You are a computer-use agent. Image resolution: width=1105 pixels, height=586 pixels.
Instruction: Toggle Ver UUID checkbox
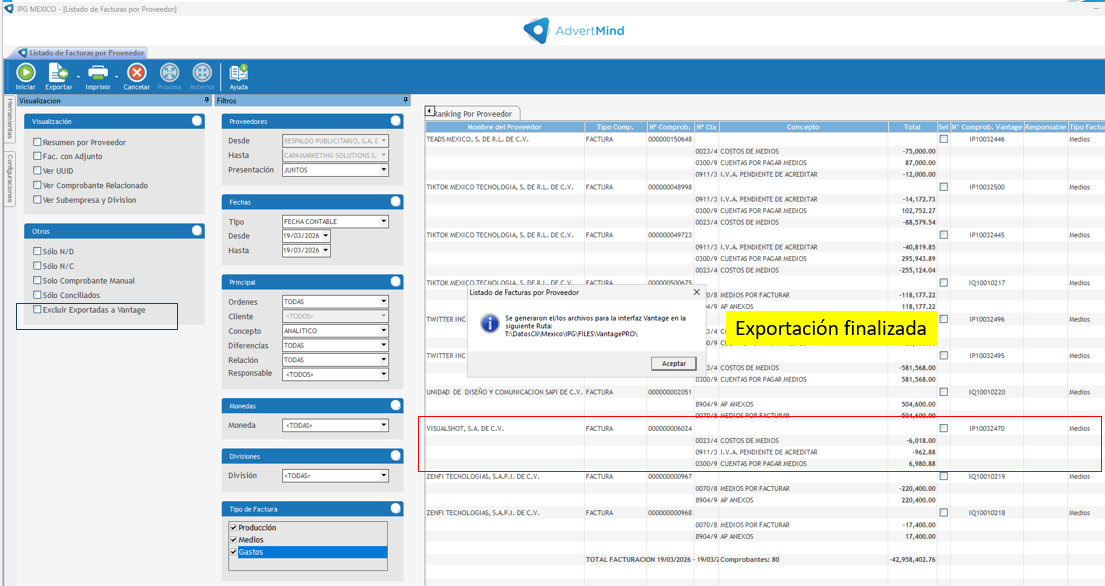coord(37,170)
